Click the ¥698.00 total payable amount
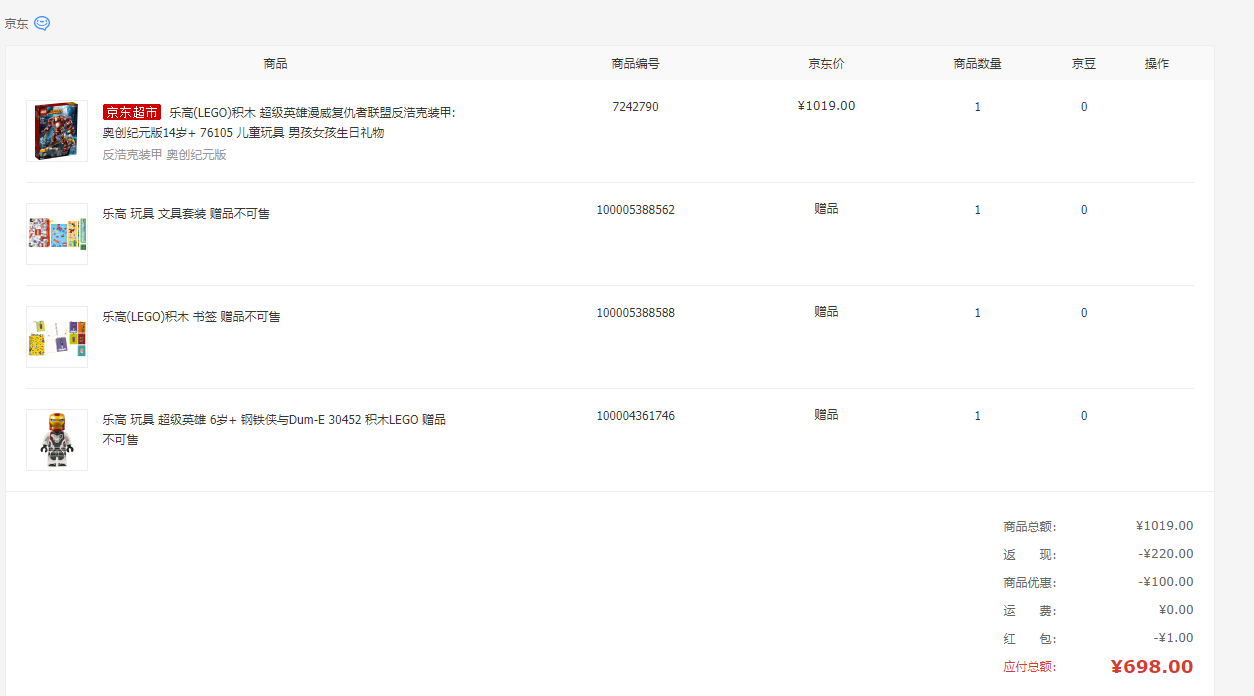Viewport: 1254px width, 696px height. pyautogui.click(x=1152, y=667)
